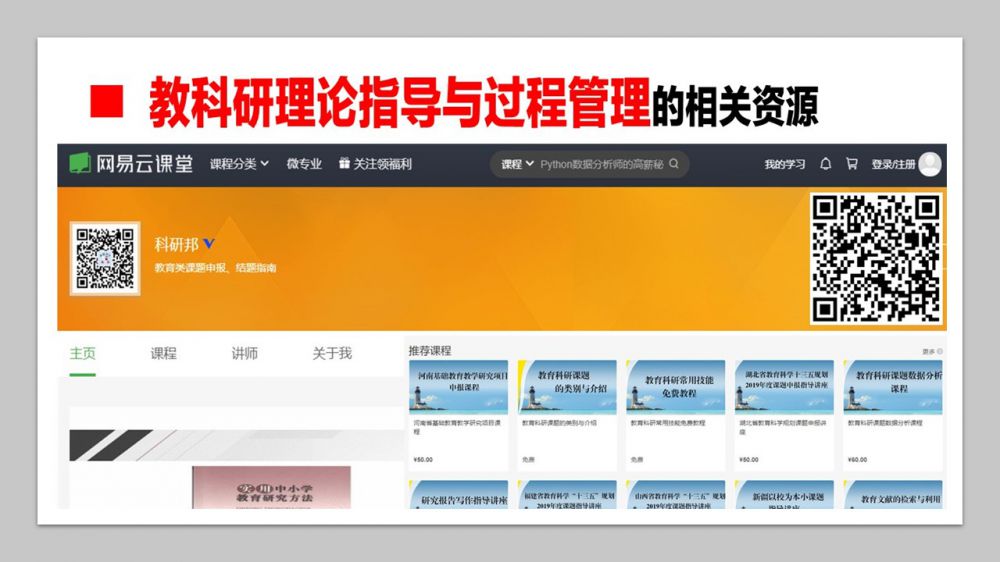Open 我的学习 page
1000x562 pixels.
tap(785, 164)
